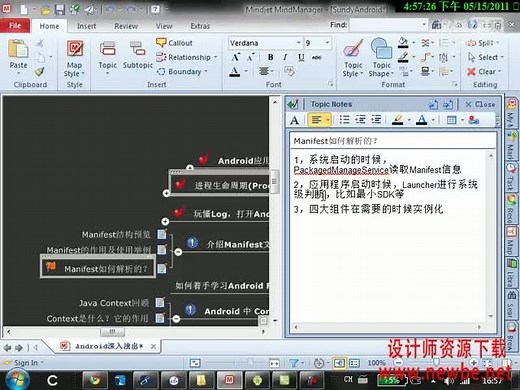Click the notes icon beside Java Context

point(160,302)
